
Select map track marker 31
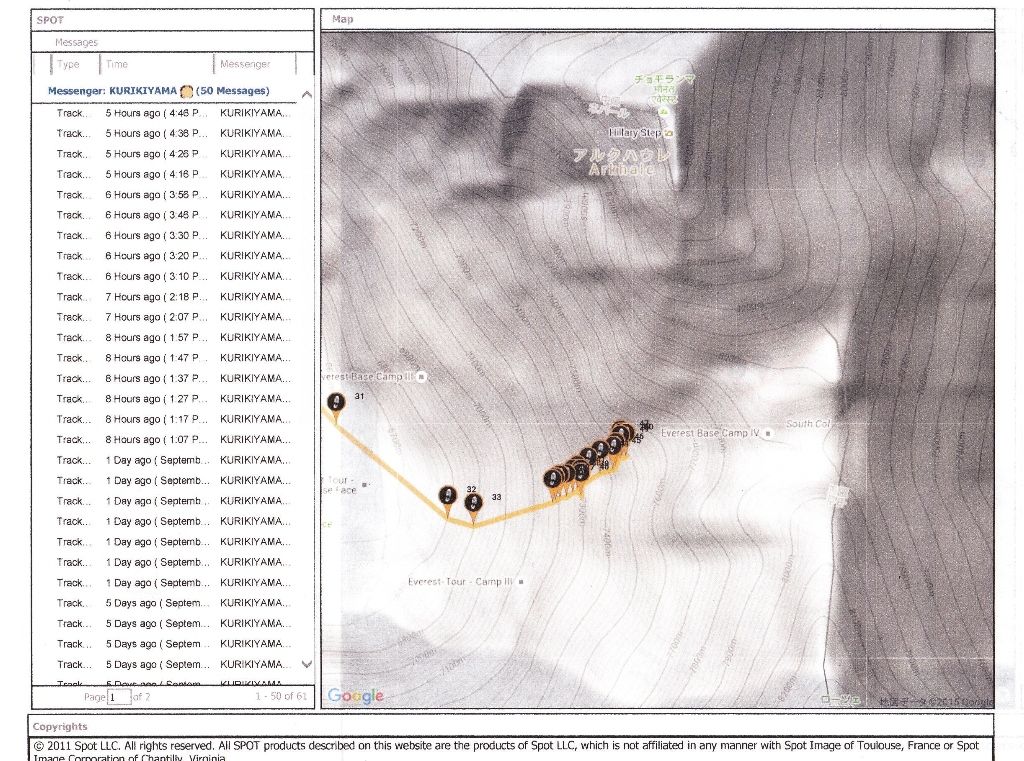click(x=336, y=402)
